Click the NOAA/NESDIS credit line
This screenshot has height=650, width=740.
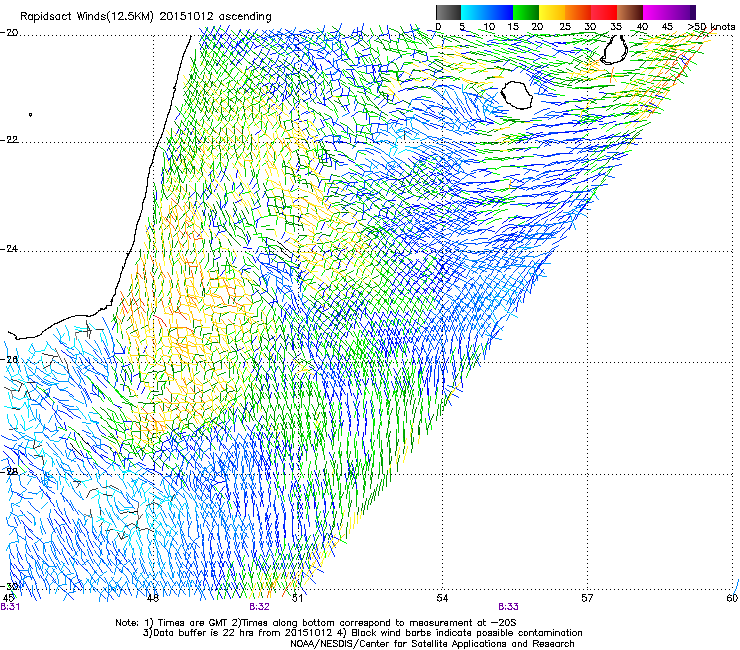click(432, 644)
